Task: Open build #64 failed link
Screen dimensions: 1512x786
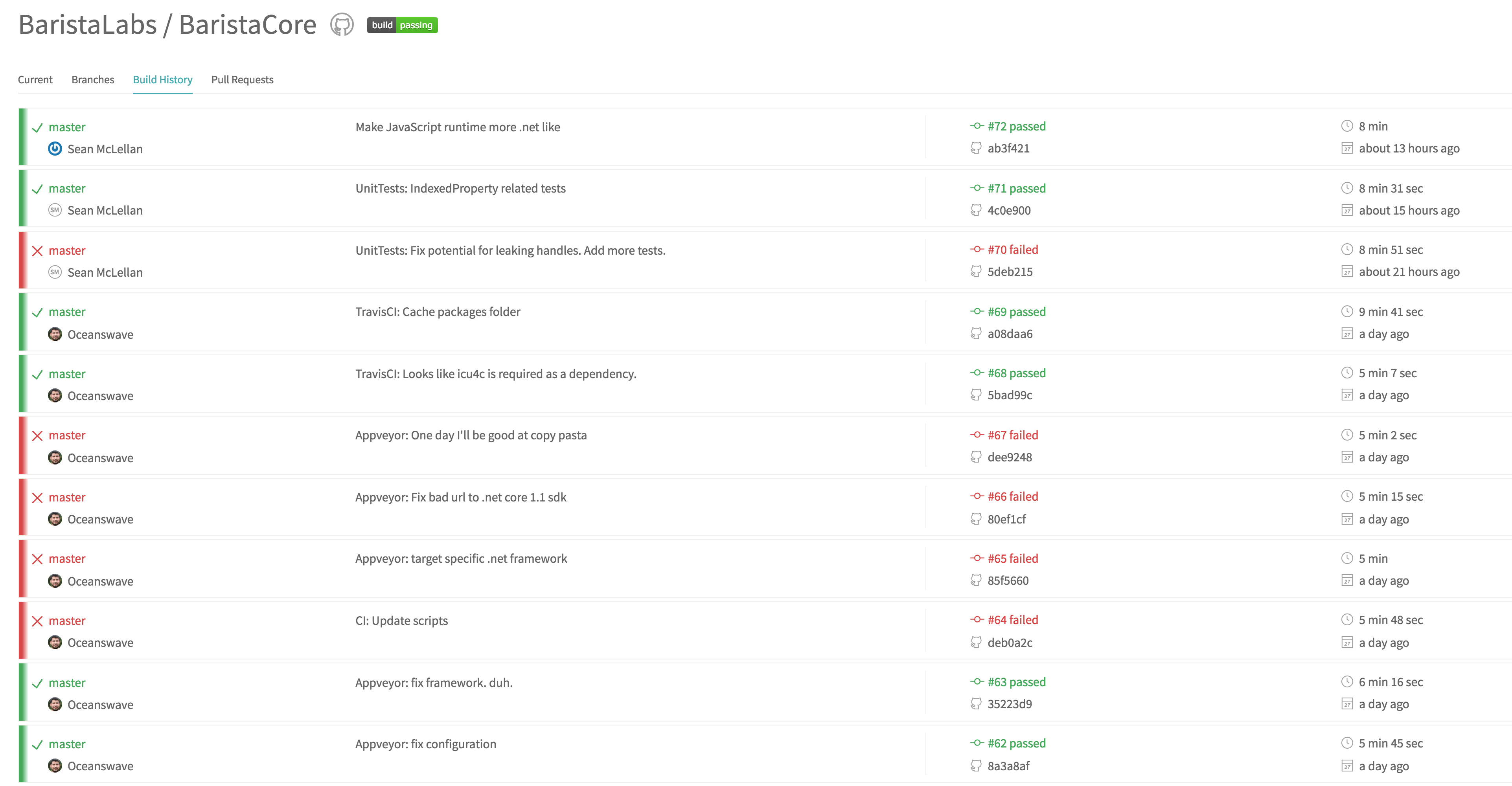Action: tap(1012, 620)
